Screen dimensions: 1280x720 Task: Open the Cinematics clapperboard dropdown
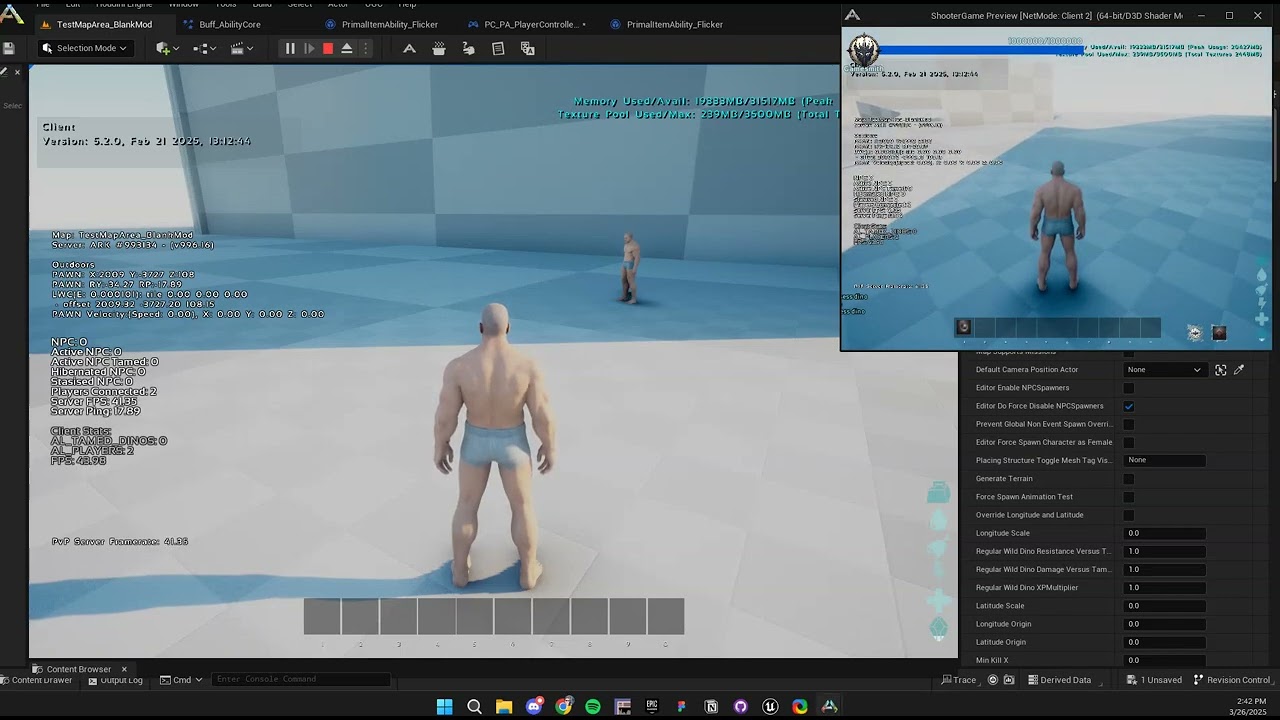pos(240,48)
